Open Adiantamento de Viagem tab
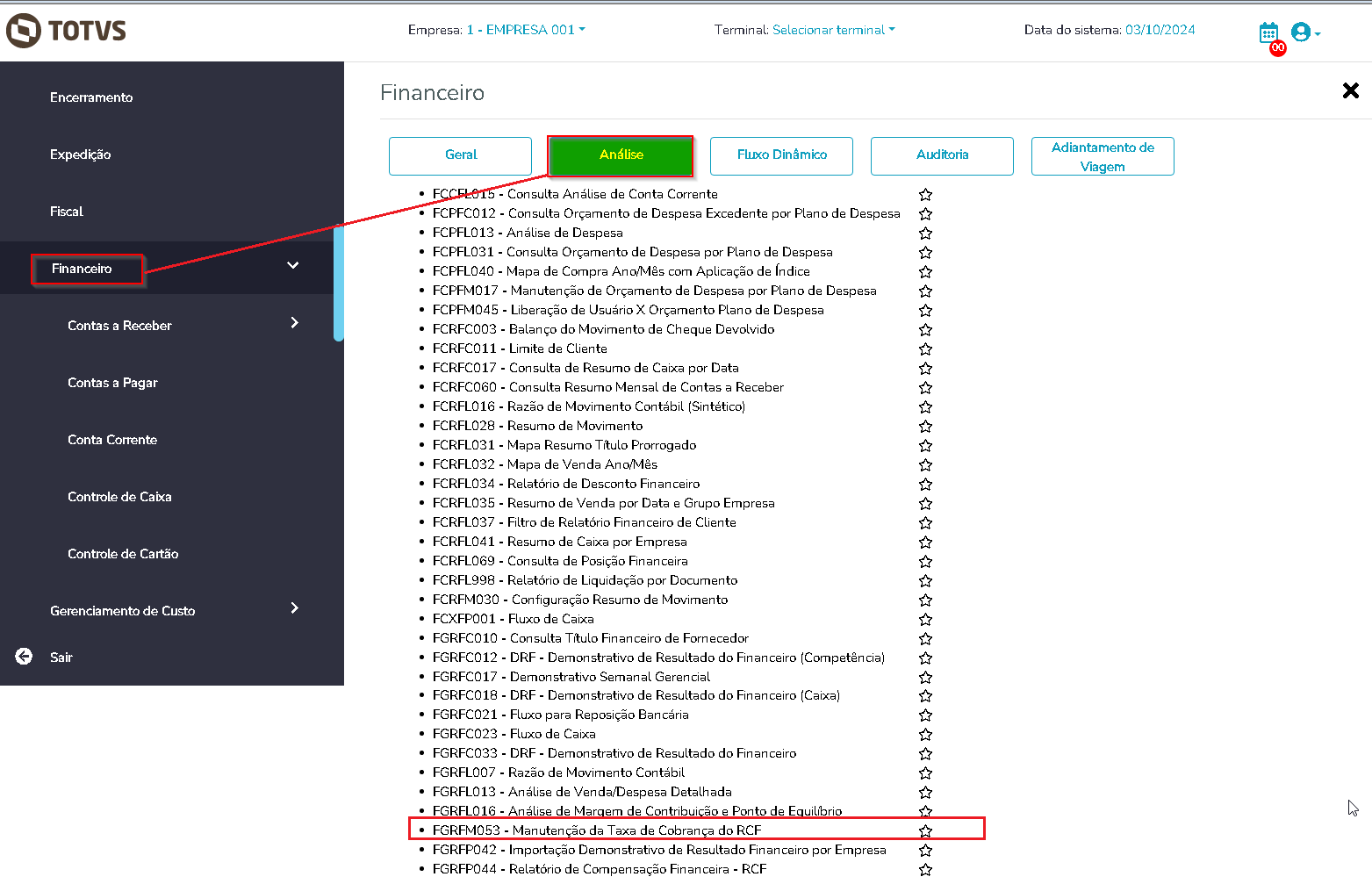 (1103, 156)
